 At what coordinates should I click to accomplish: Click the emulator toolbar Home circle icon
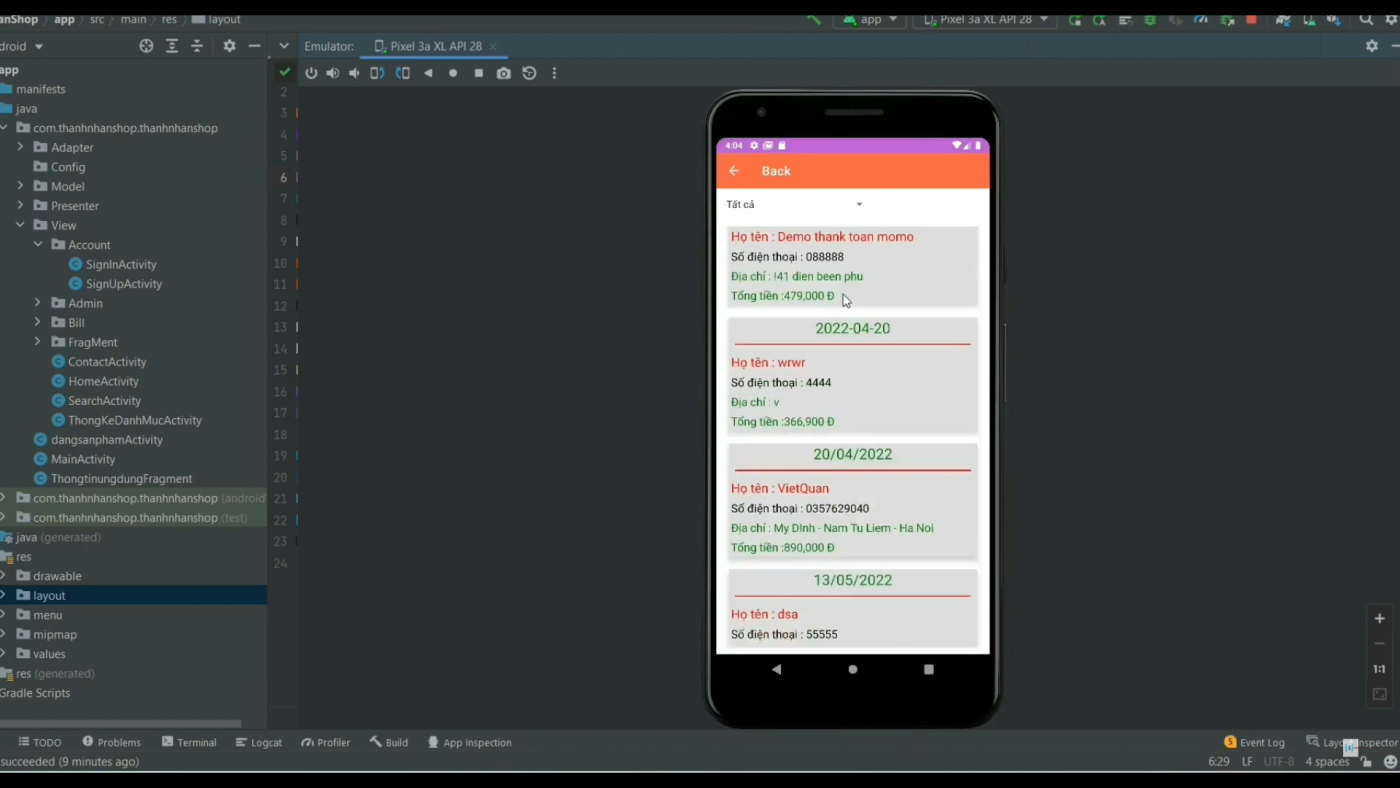click(453, 73)
